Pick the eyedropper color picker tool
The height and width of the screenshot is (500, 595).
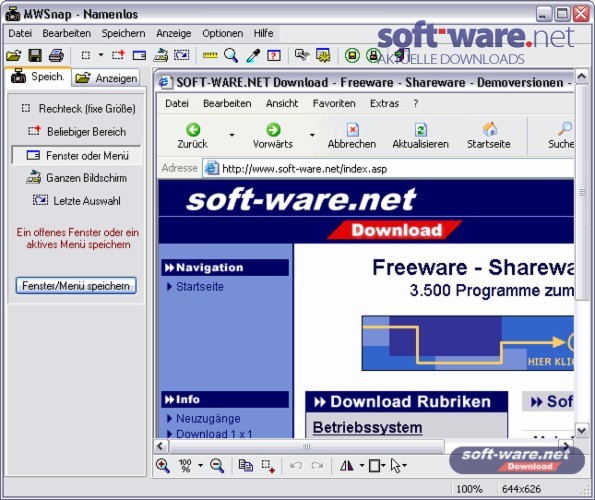tap(253, 56)
